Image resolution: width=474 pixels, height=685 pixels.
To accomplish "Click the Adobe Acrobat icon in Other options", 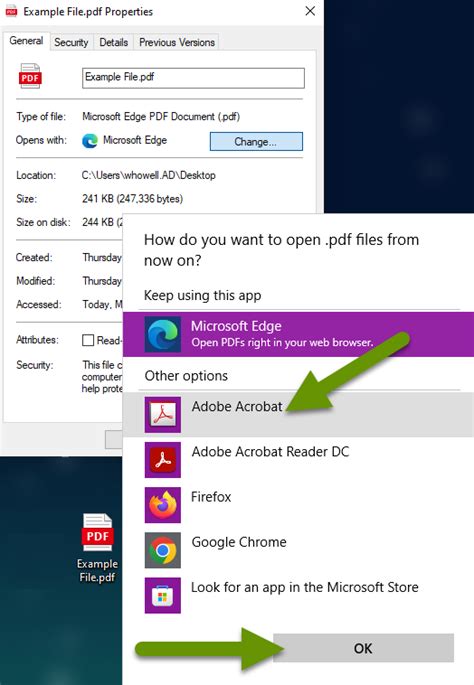I will (163, 415).
